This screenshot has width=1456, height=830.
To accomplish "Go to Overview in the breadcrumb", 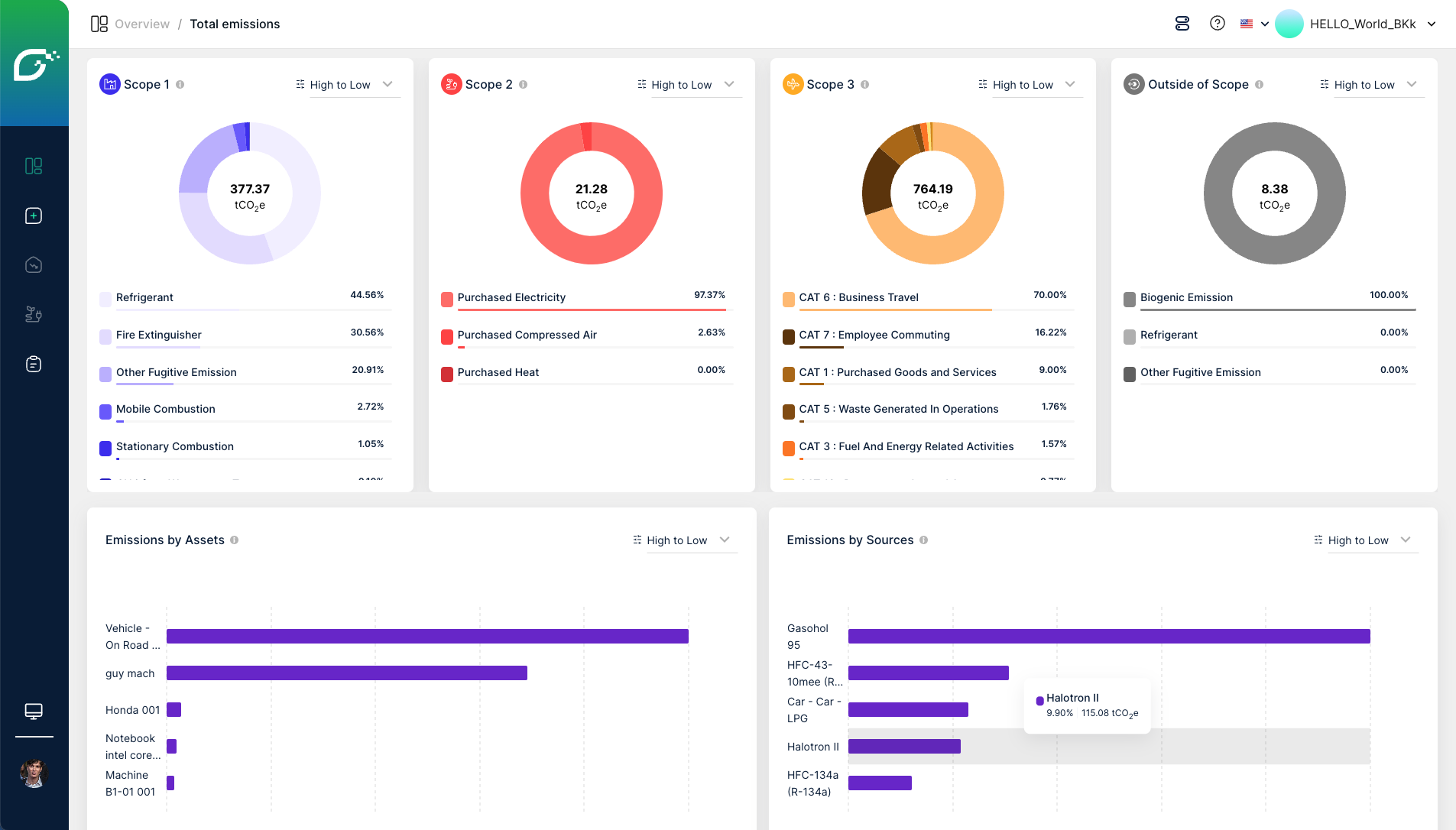I will point(141,24).
